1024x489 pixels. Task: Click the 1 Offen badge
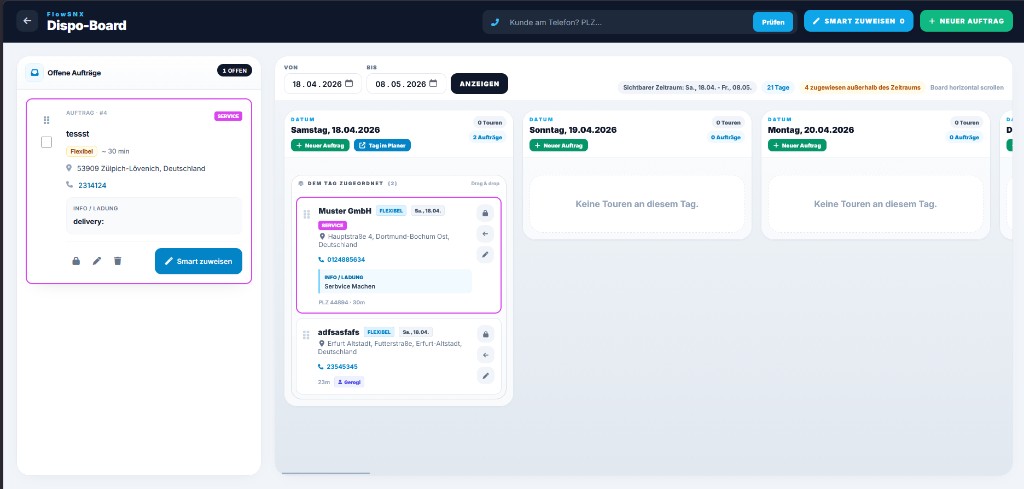point(234,71)
